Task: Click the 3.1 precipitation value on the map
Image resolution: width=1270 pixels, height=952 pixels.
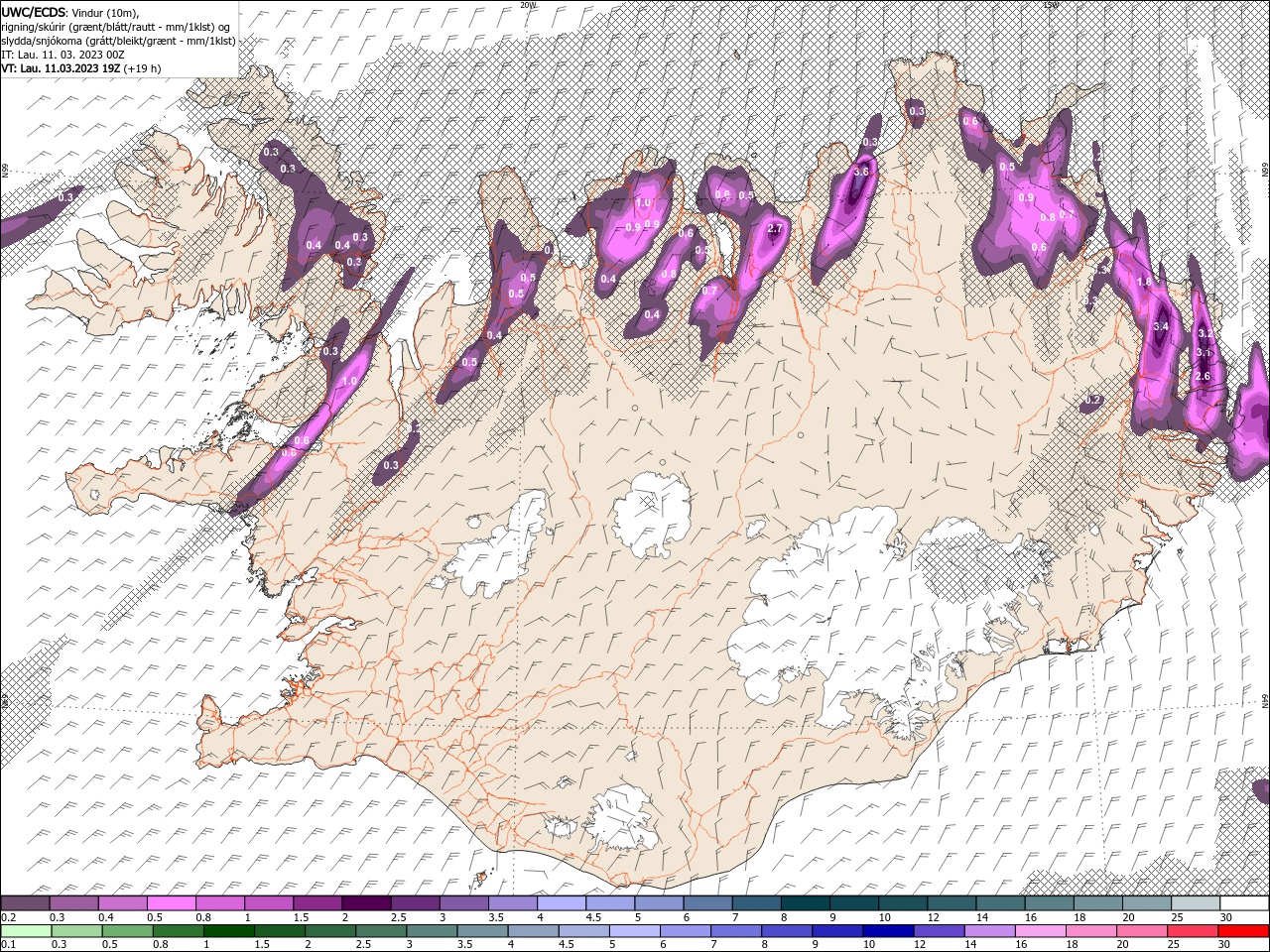Action: (x=1204, y=352)
